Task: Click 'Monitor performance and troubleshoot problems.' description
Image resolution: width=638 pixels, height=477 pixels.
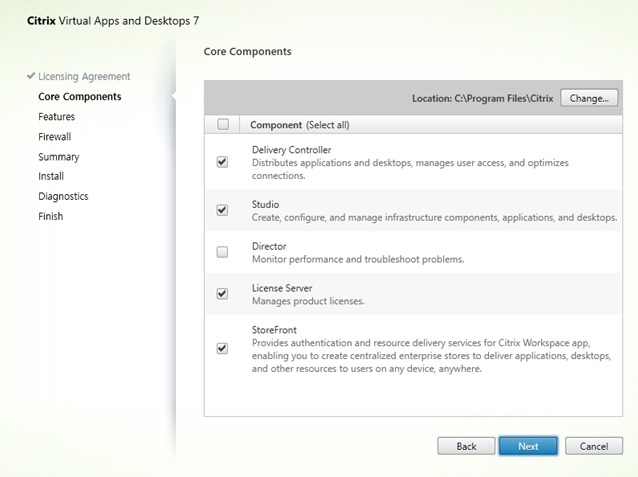Action: coord(358,259)
